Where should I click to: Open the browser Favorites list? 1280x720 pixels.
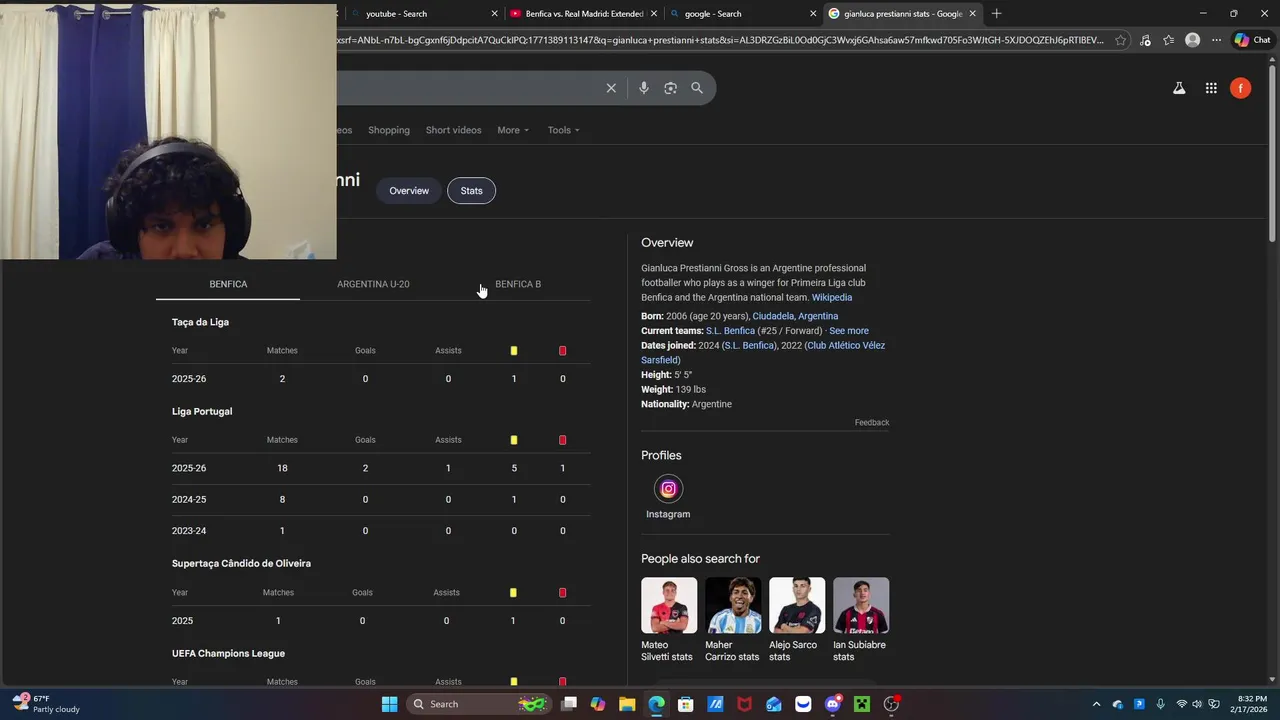(1168, 40)
